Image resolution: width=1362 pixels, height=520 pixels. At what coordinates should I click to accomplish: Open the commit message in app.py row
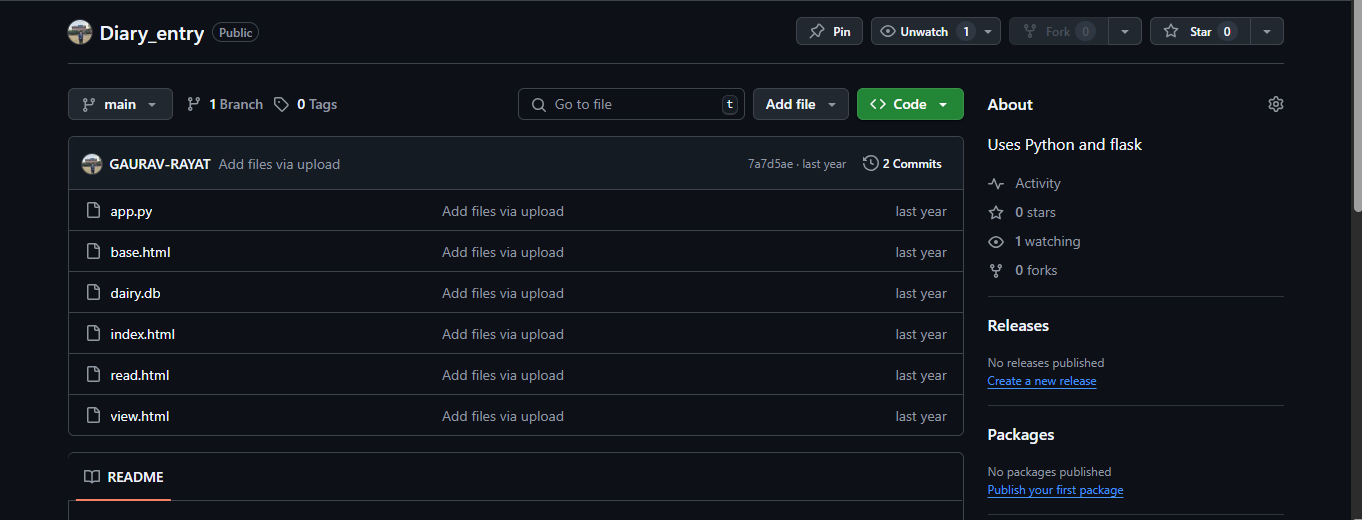(x=503, y=211)
